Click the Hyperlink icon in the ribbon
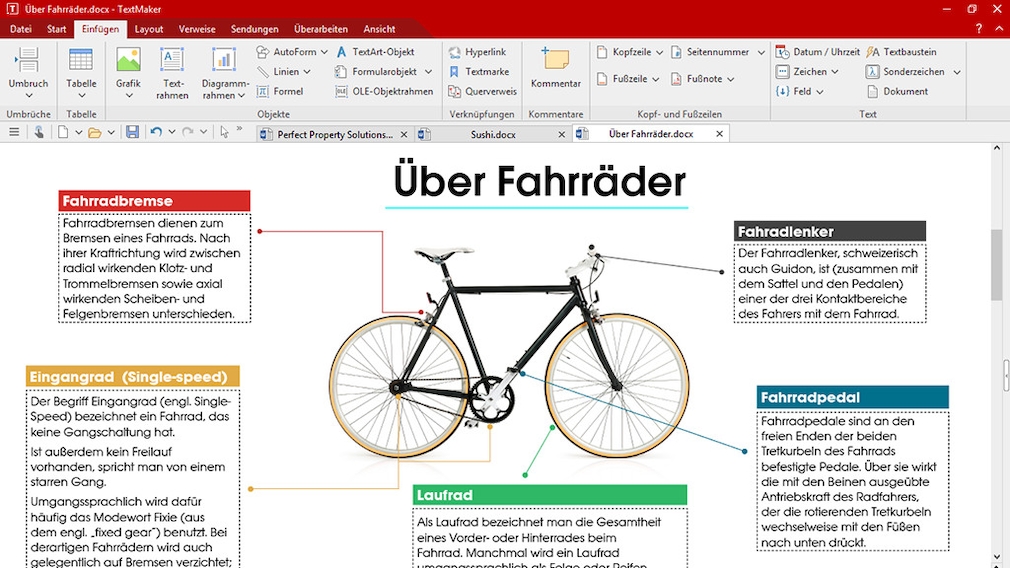Viewport: 1010px width, 568px height. pos(455,52)
